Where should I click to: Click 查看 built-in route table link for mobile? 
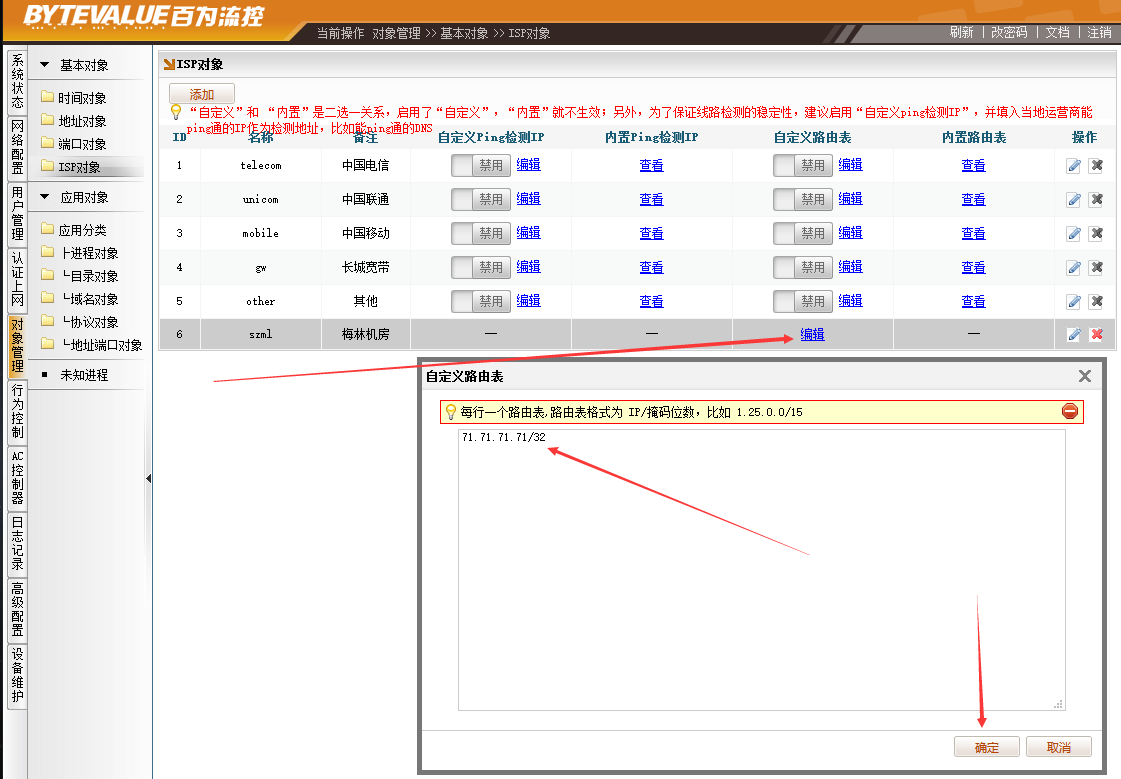click(x=973, y=234)
